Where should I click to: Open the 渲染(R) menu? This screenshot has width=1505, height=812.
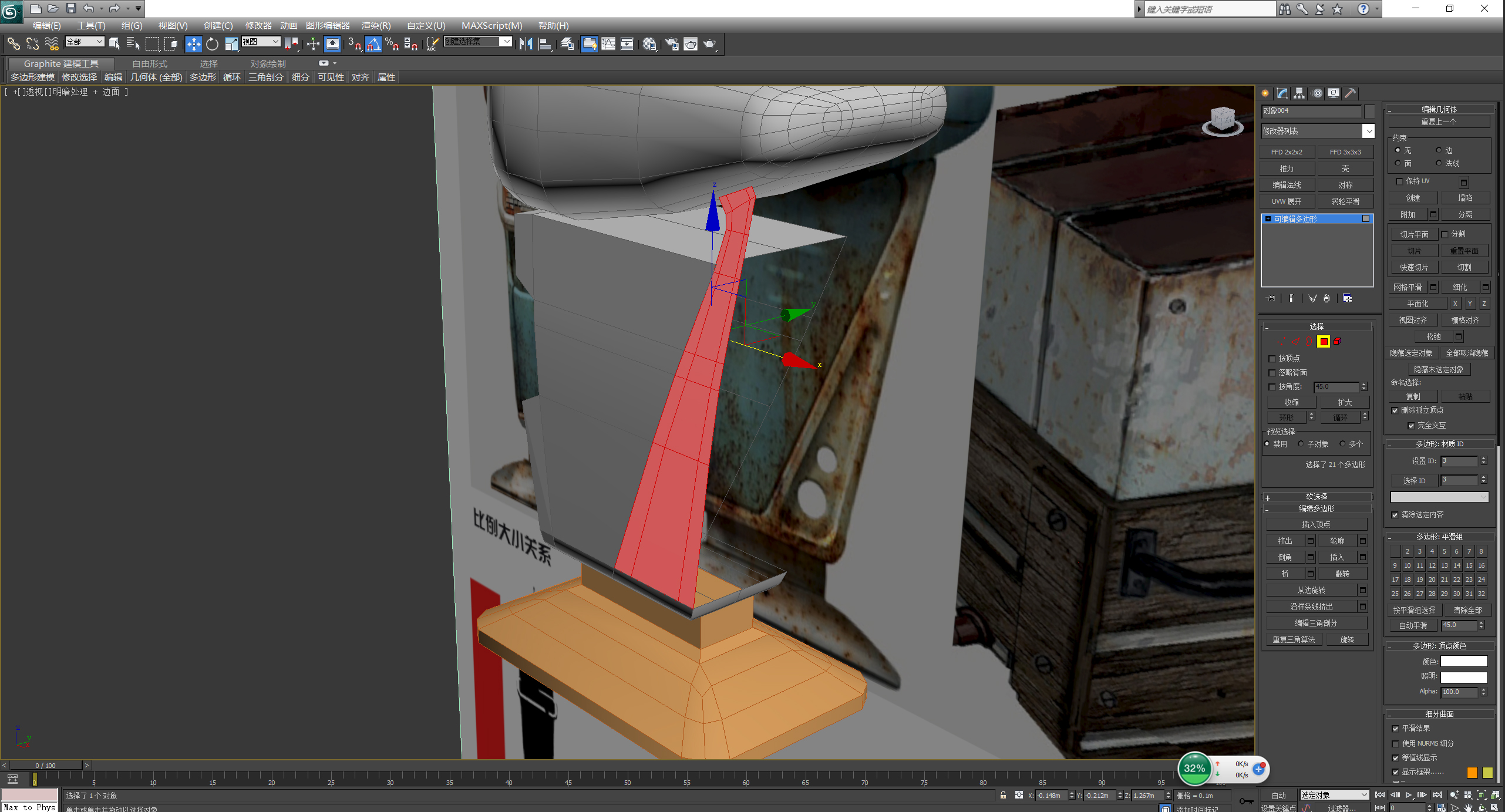376,26
